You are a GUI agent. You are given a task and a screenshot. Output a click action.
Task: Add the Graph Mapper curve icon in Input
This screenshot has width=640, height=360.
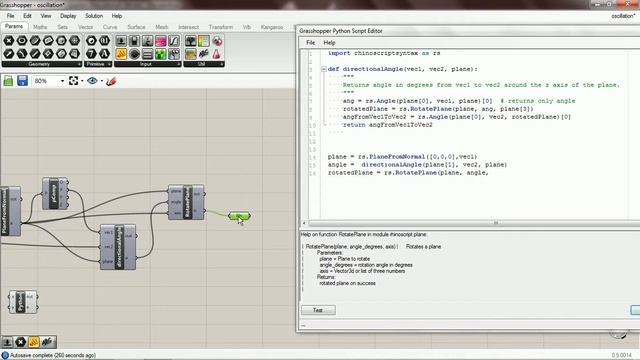[x=174, y=41]
